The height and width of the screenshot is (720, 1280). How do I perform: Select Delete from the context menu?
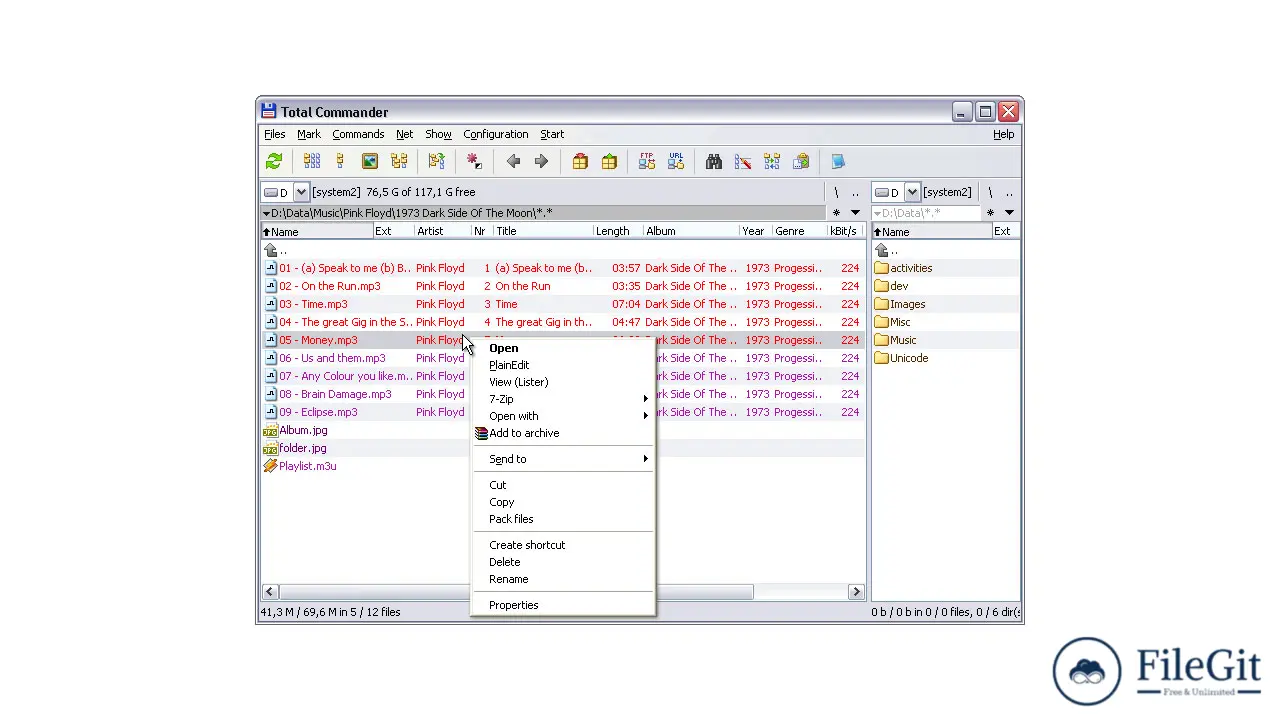pos(564,562)
